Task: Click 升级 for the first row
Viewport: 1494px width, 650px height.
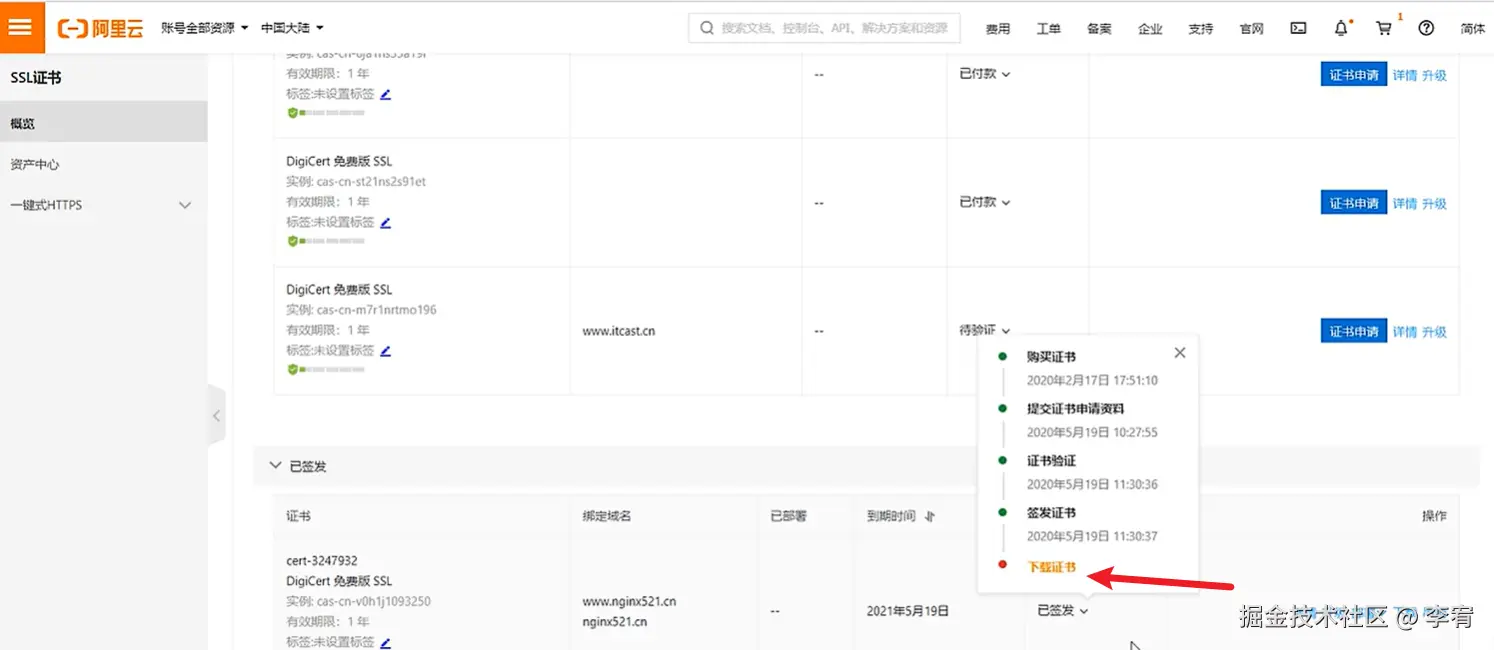Action: coord(1435,75)
